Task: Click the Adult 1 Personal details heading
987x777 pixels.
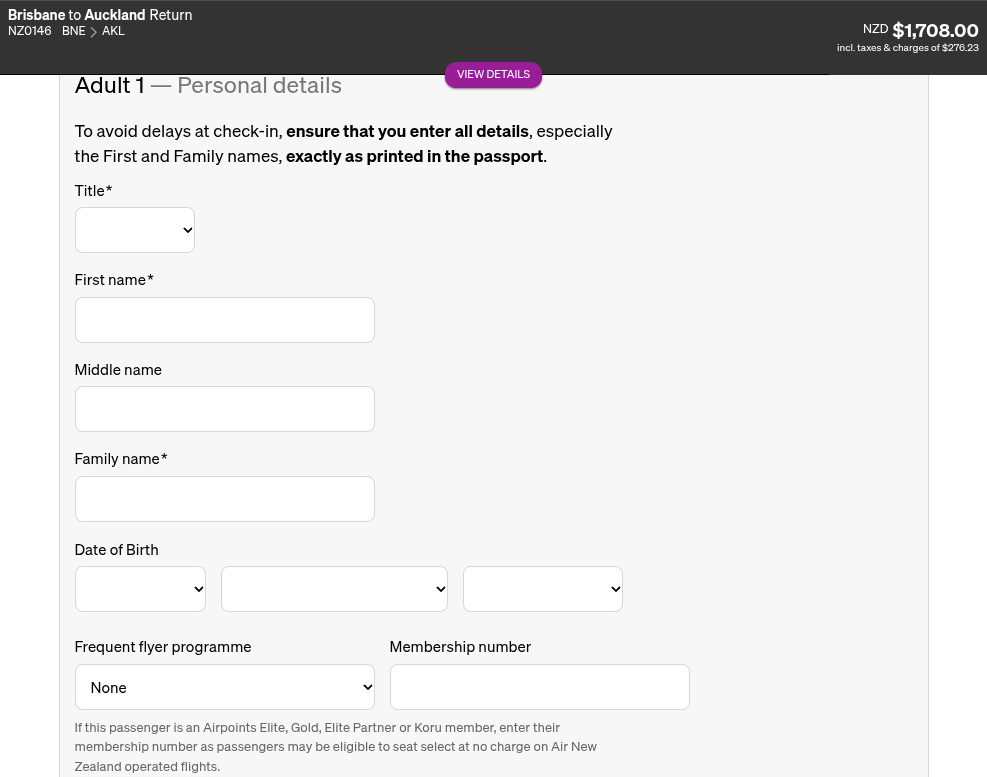Action: coord(208,85)
